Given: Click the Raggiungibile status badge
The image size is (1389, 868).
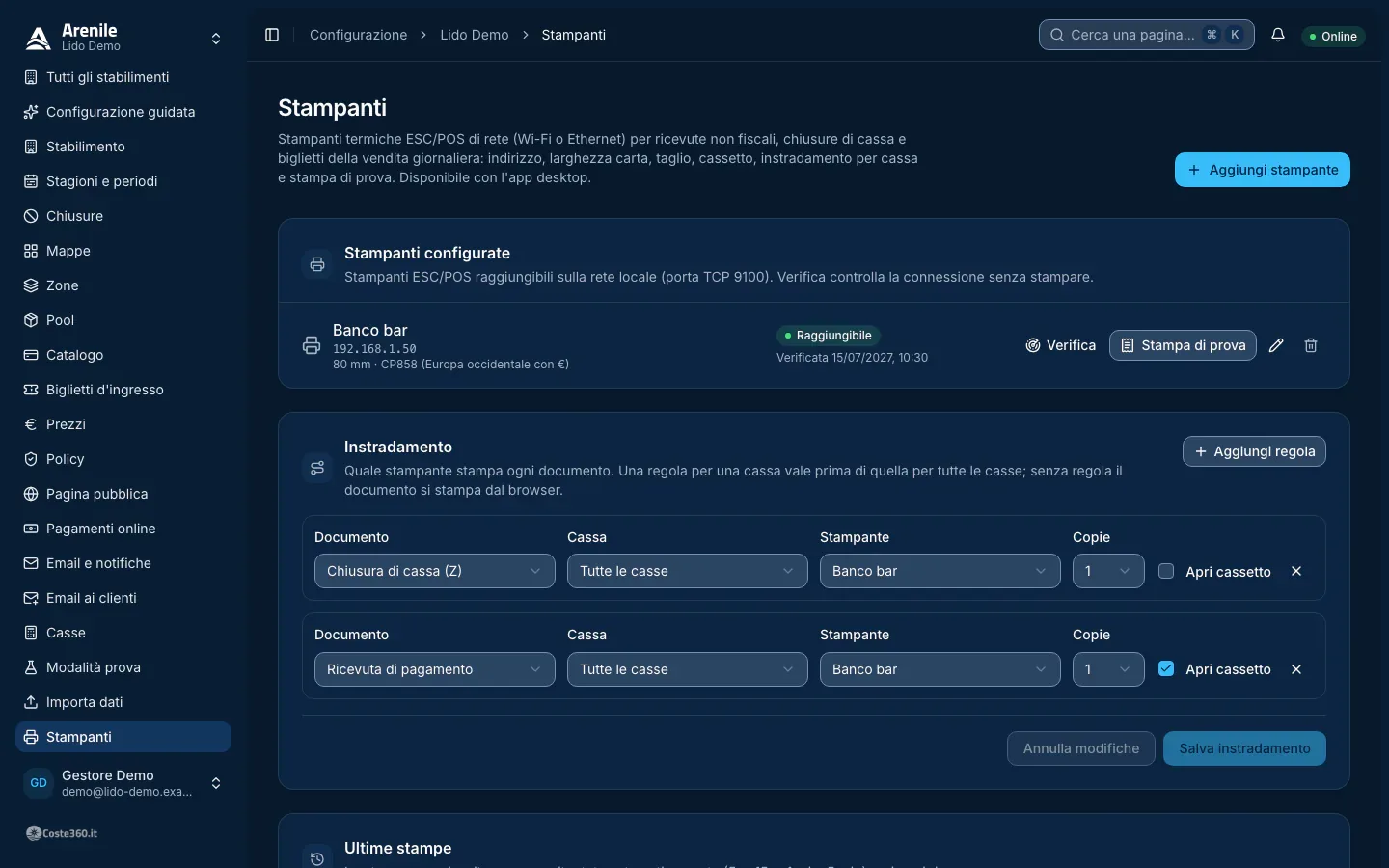Looking at the screenshot, I should pos(829,336).
